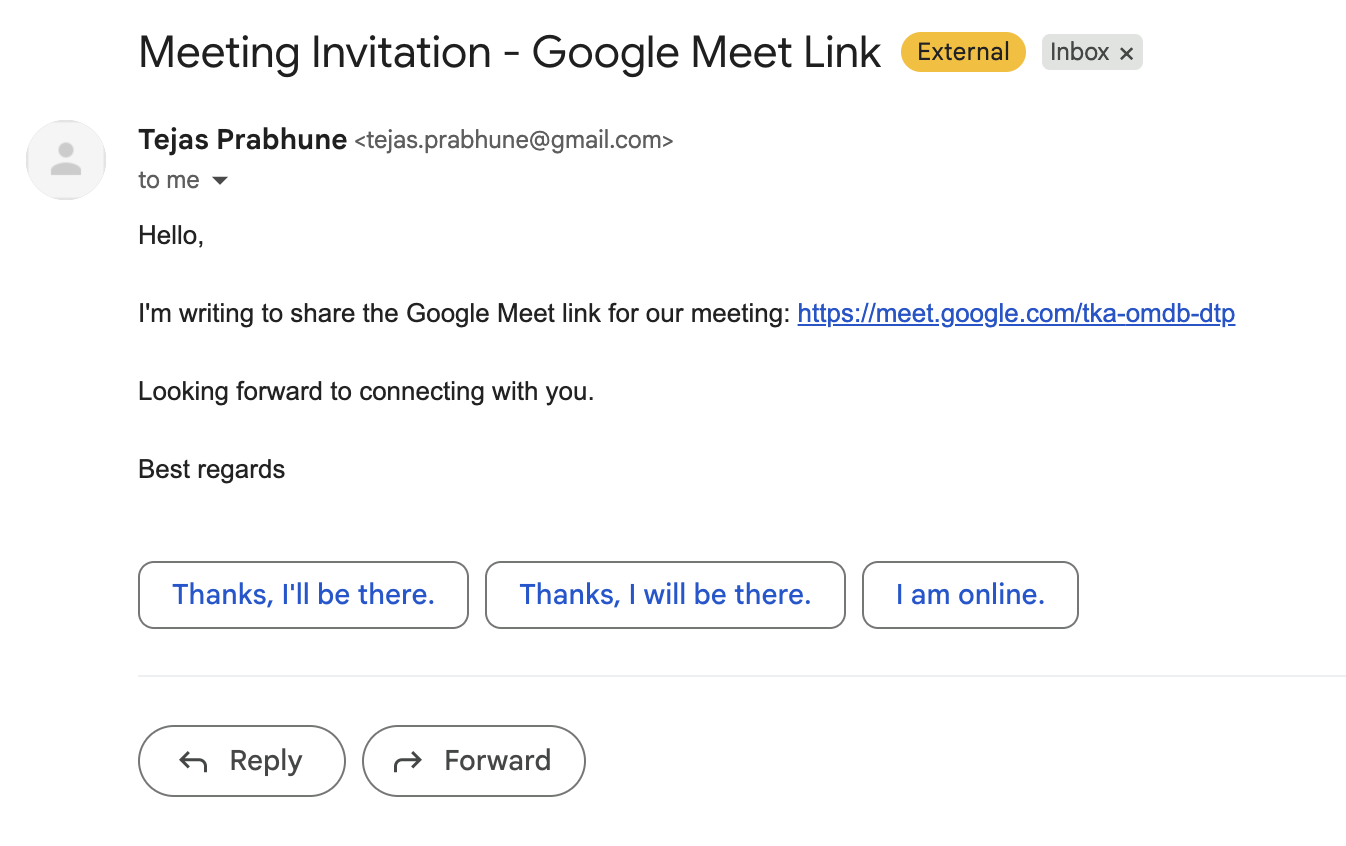Click the "to me" recipient text
This screenshot has height=846, width=1346.
tap(169, 180)
